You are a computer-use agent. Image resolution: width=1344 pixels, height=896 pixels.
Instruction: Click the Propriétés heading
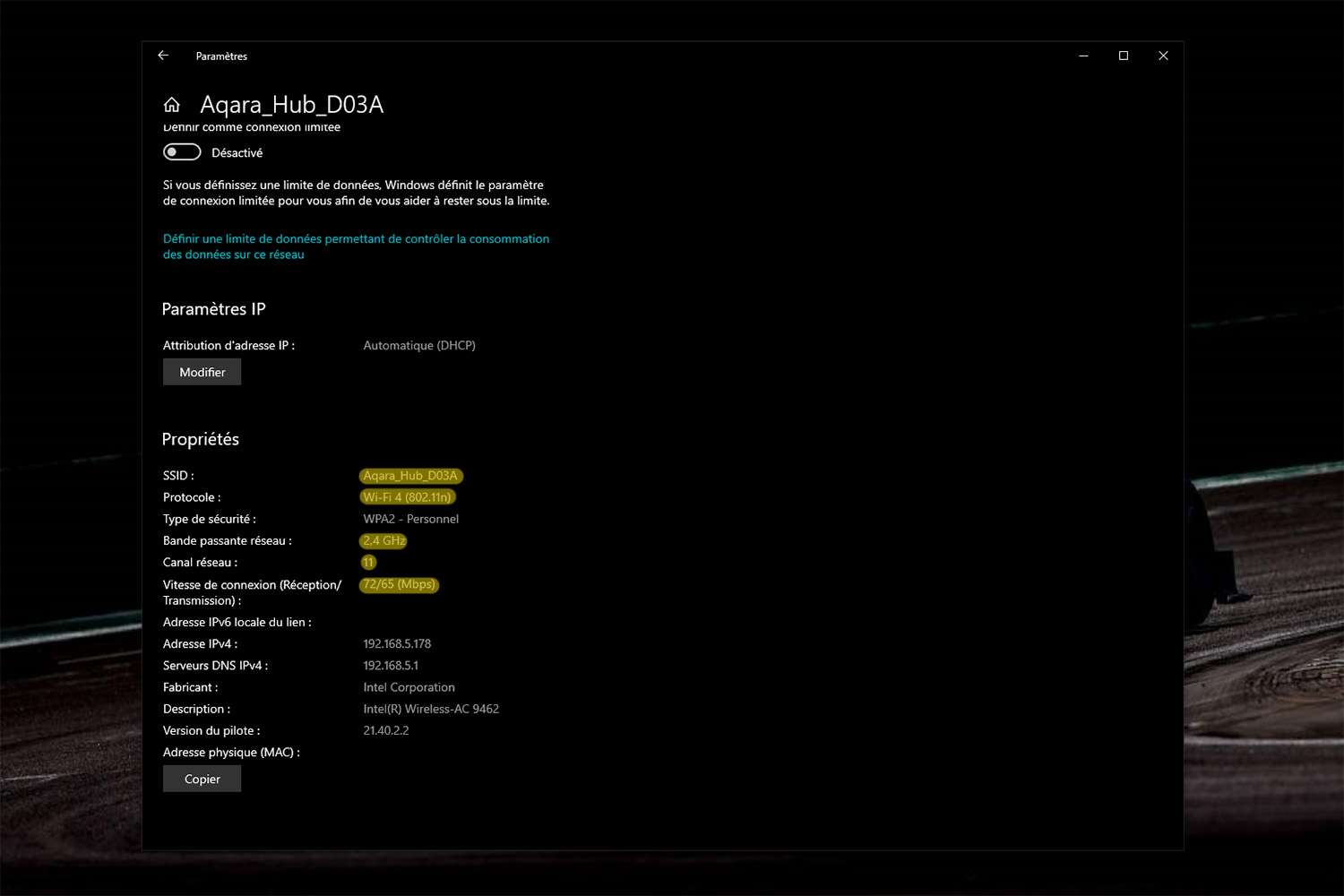pos(200,439)
